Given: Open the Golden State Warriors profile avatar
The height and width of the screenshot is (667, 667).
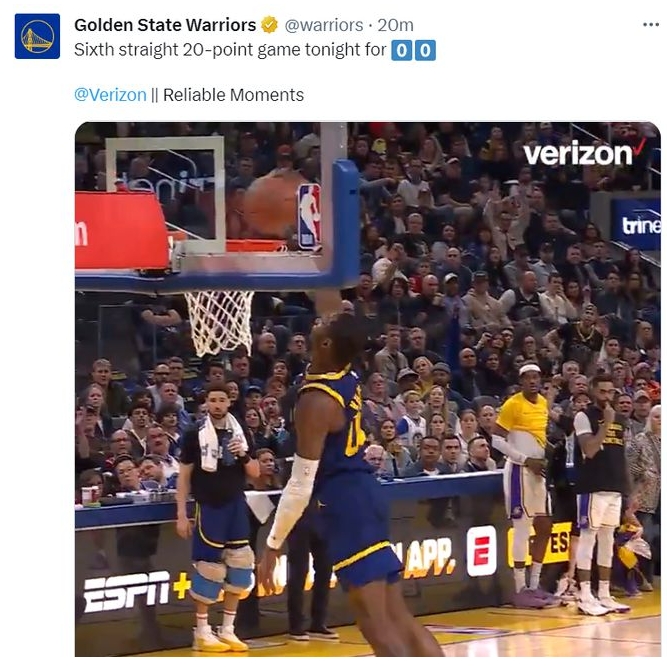Looking at the screenshot, I should tap(37, 36).
